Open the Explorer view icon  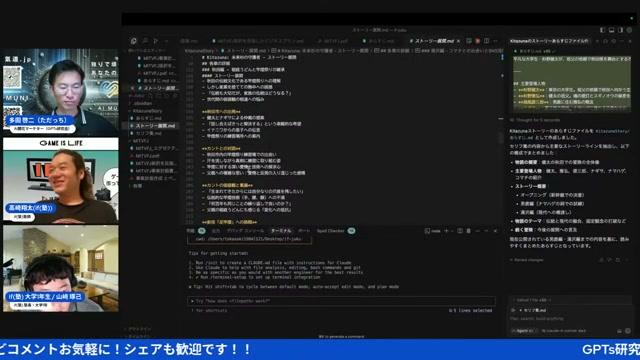(133, 41)
